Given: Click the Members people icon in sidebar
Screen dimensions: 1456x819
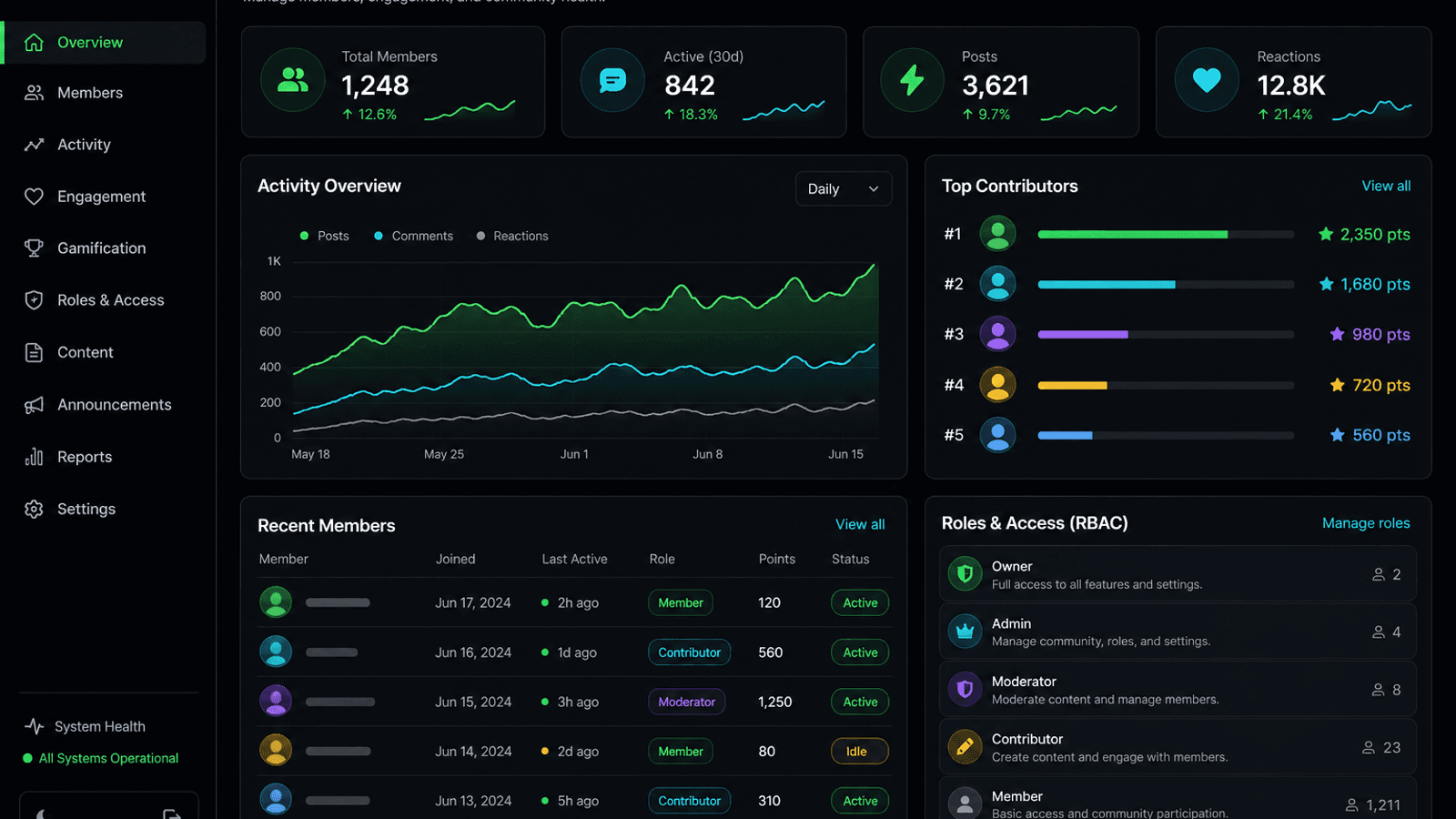Looking at the screenshot, I should point(34,93).
